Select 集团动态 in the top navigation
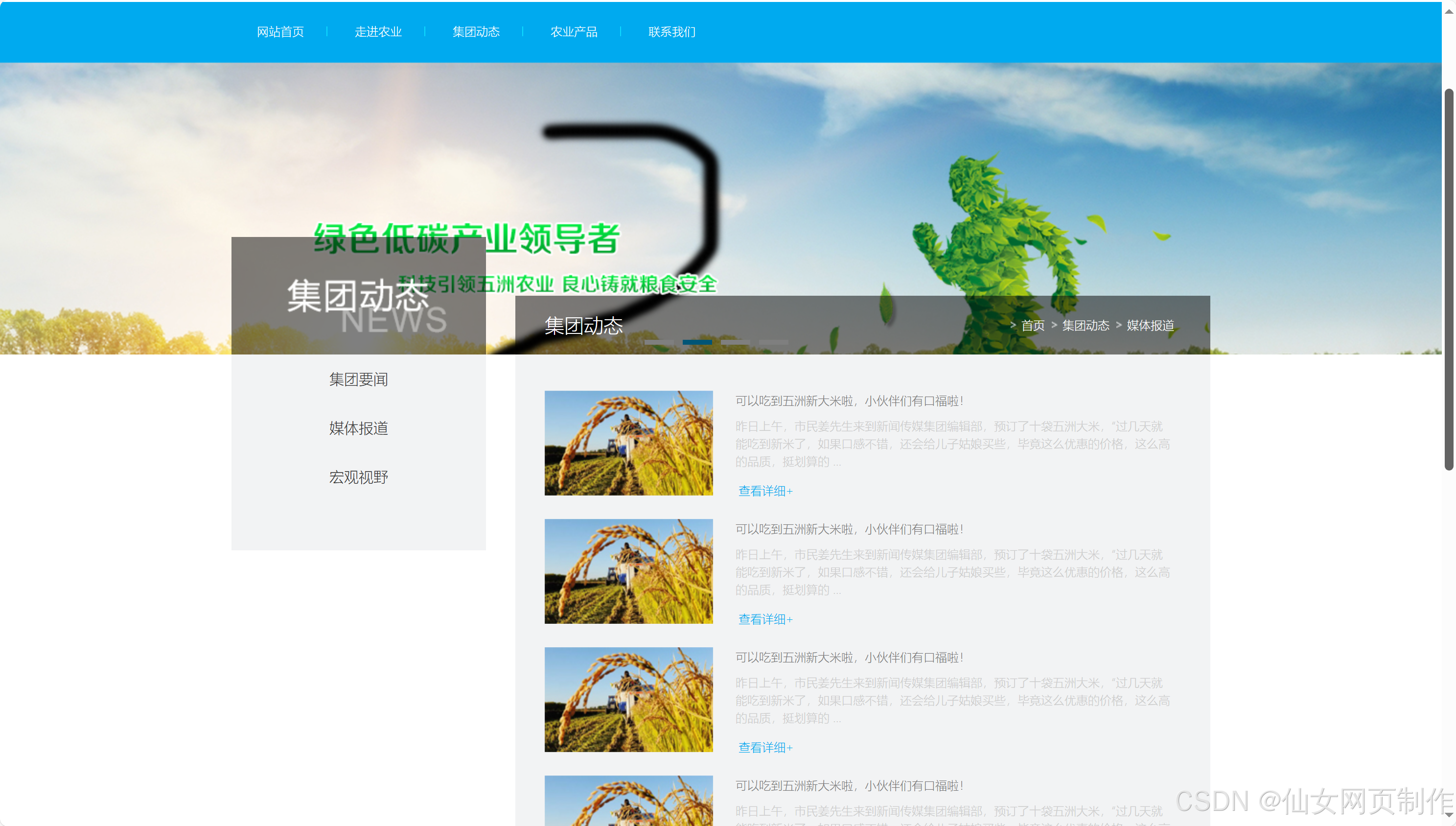 point(476,32)
